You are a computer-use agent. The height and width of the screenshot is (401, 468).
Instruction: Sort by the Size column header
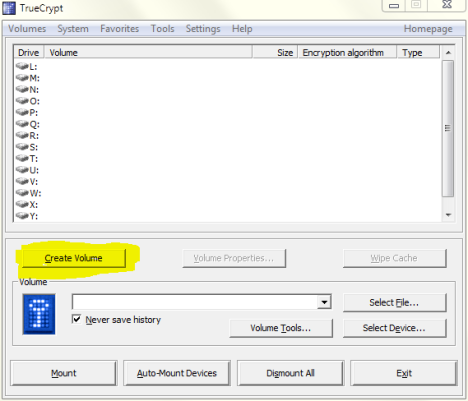click(x=275, y=52)
